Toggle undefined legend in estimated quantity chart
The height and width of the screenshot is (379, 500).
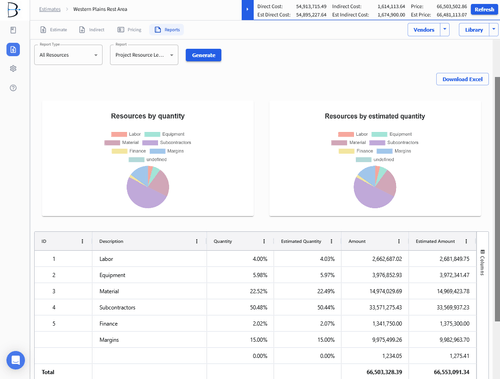[x=375, y=159]
